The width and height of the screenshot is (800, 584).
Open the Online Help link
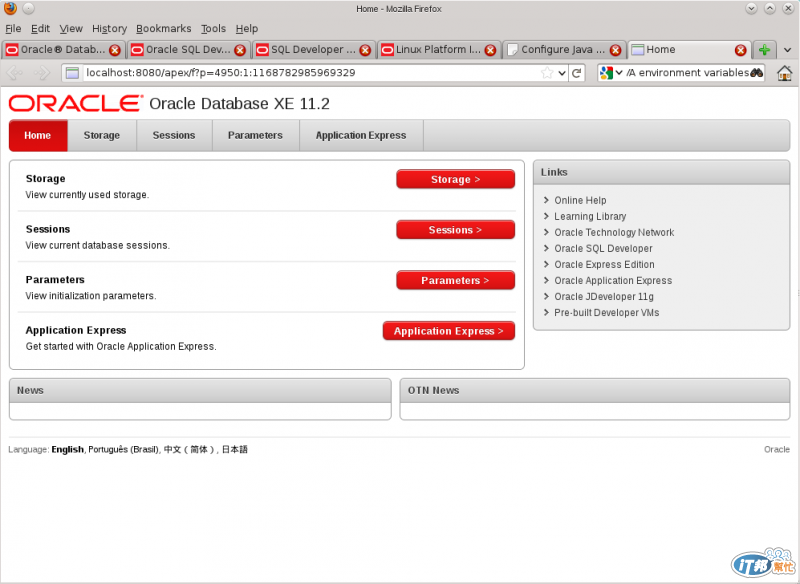(x=580, y=200)
